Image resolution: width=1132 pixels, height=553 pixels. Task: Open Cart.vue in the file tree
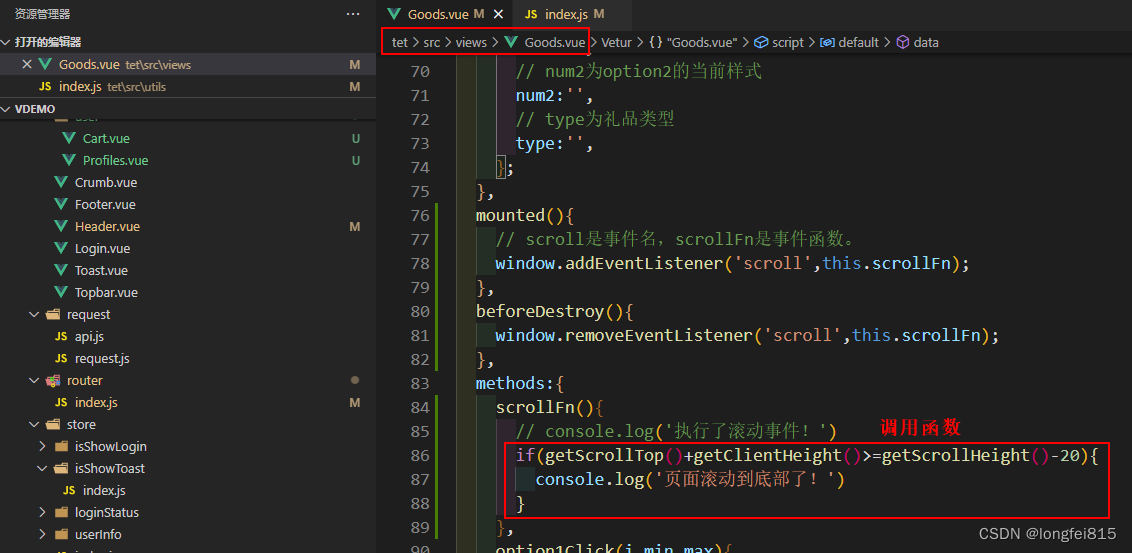[x=106, y=138]
